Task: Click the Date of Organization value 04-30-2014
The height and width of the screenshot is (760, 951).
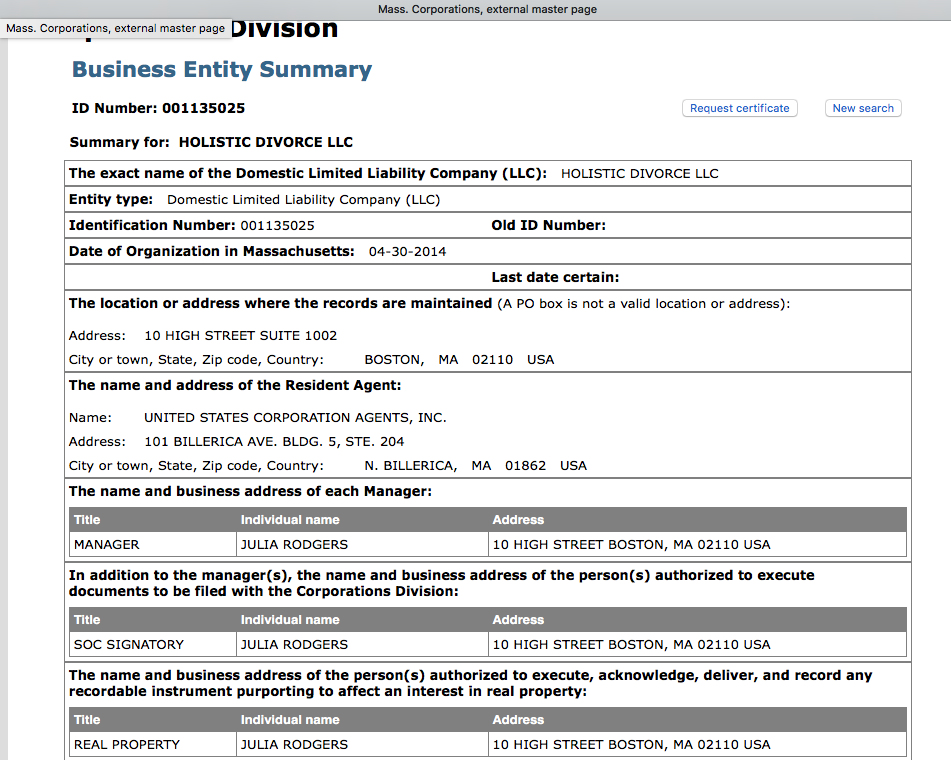Action: point(407,251)
